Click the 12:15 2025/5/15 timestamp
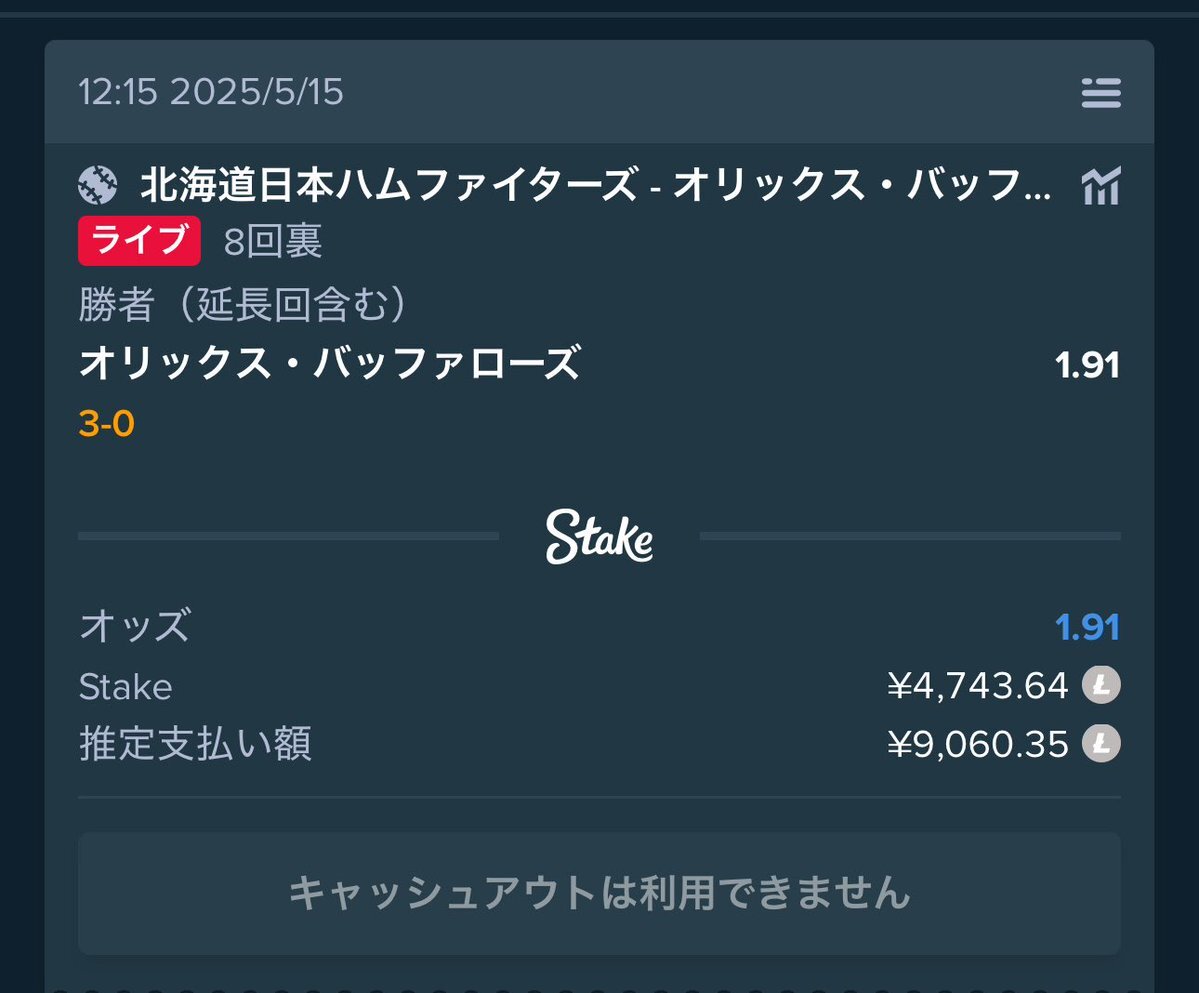Viewport: 1199px width, 993px height. 211,92
